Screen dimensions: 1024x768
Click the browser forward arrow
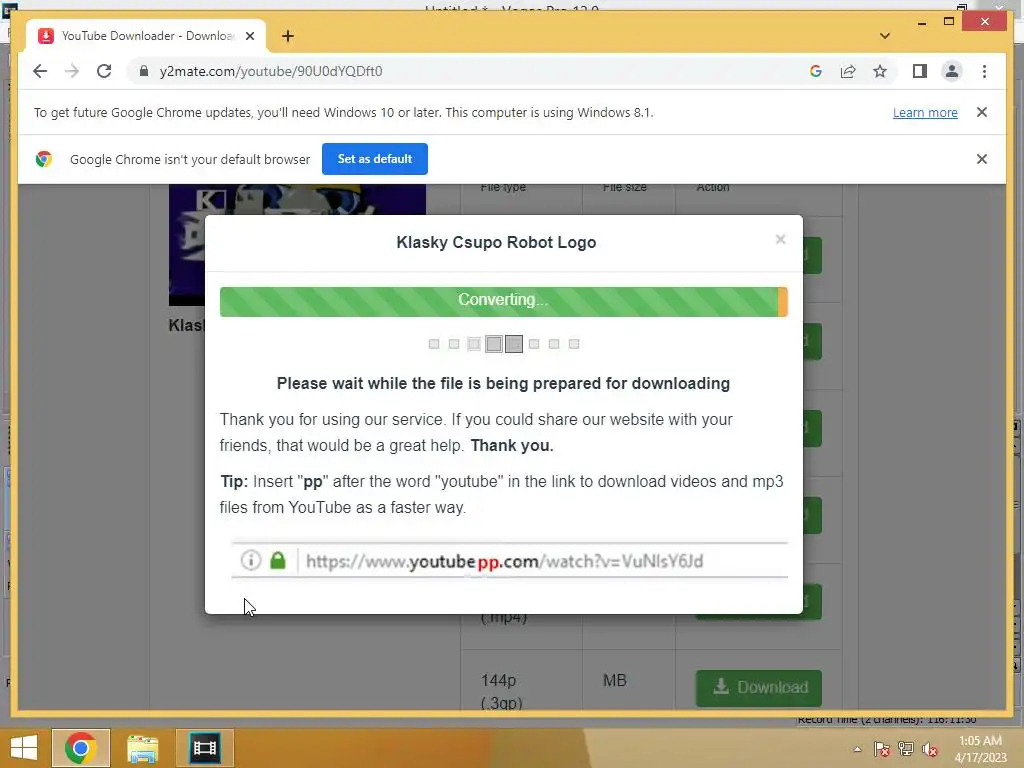pos(72,71)
